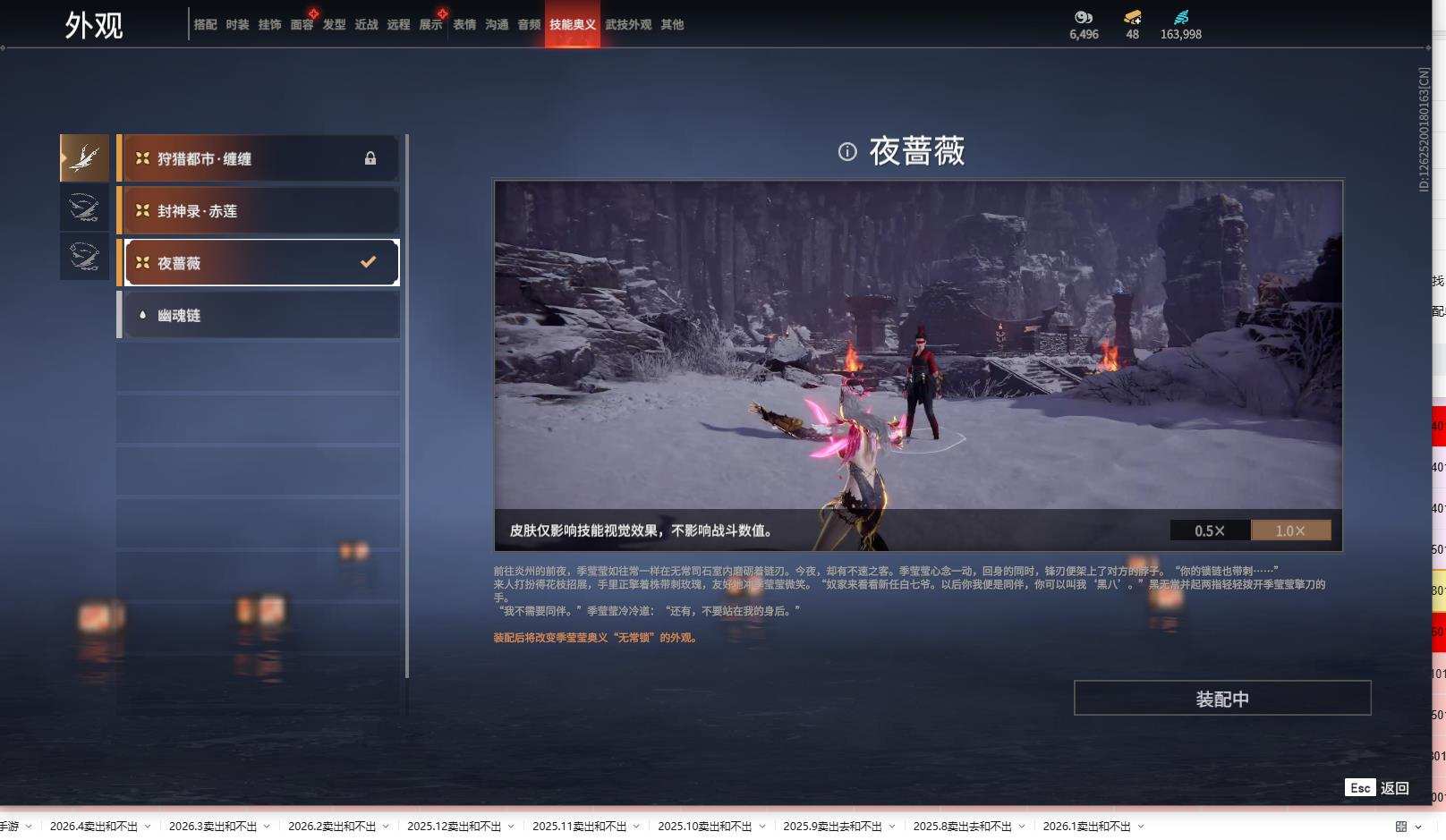
Task: Toggle the 0.5× playback speed option
Action: click(1209, 530)
